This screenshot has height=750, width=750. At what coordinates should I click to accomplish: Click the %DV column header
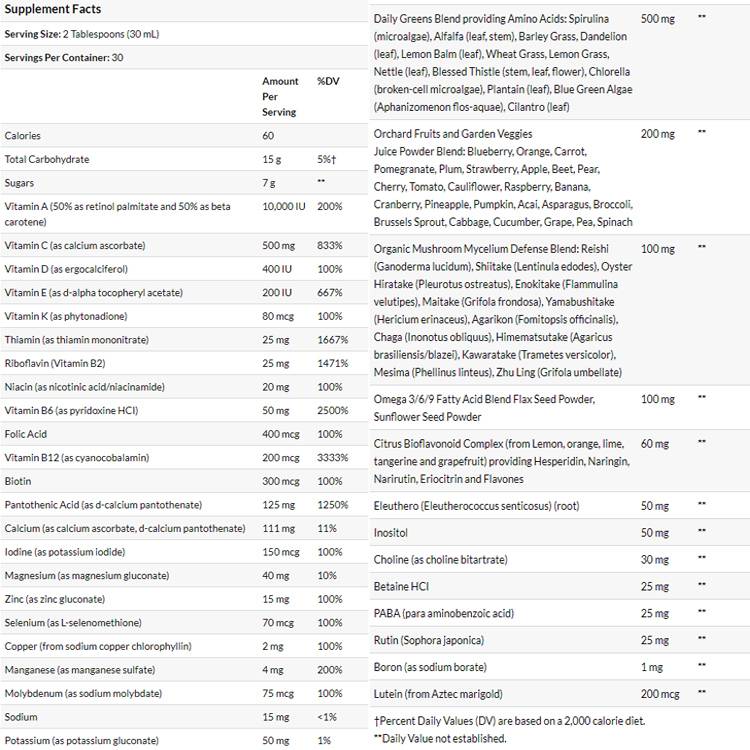[x=328, y=82]
